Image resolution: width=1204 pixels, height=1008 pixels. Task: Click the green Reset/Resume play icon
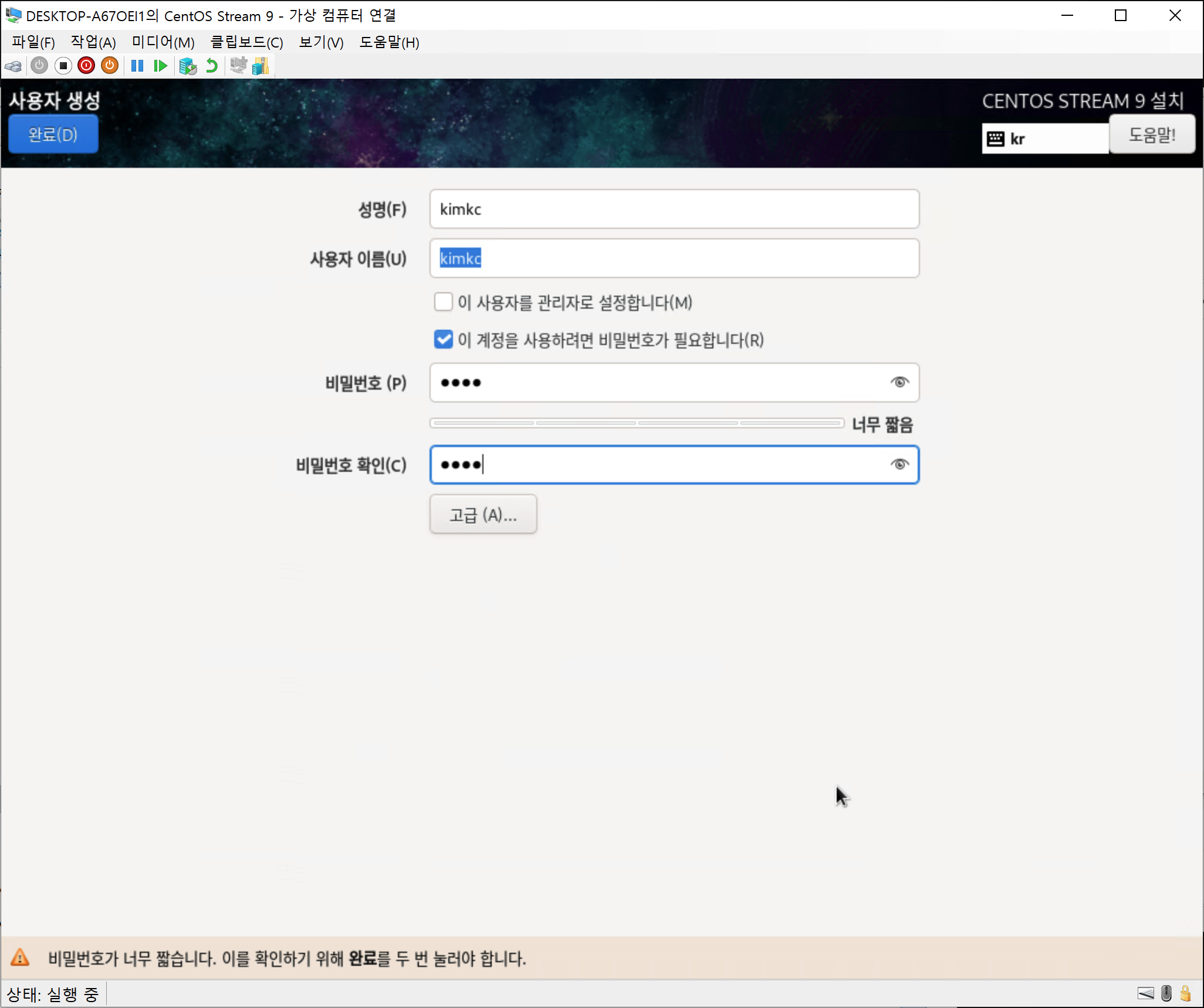[160, 66]
